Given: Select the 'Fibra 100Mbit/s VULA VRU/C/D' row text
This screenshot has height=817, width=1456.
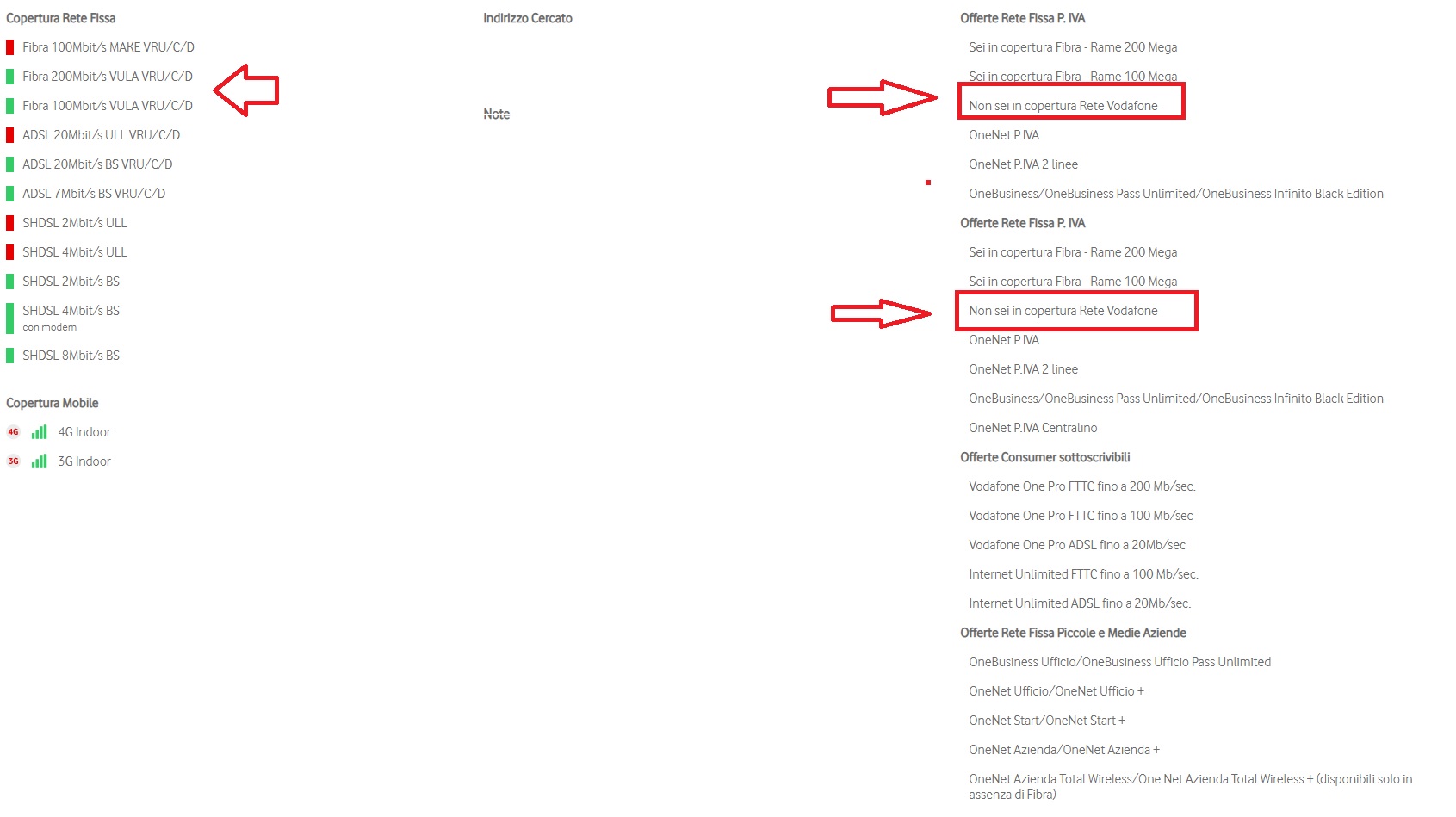Looking at the screenshot, I should pyautogui.click(x=108, y=106).
